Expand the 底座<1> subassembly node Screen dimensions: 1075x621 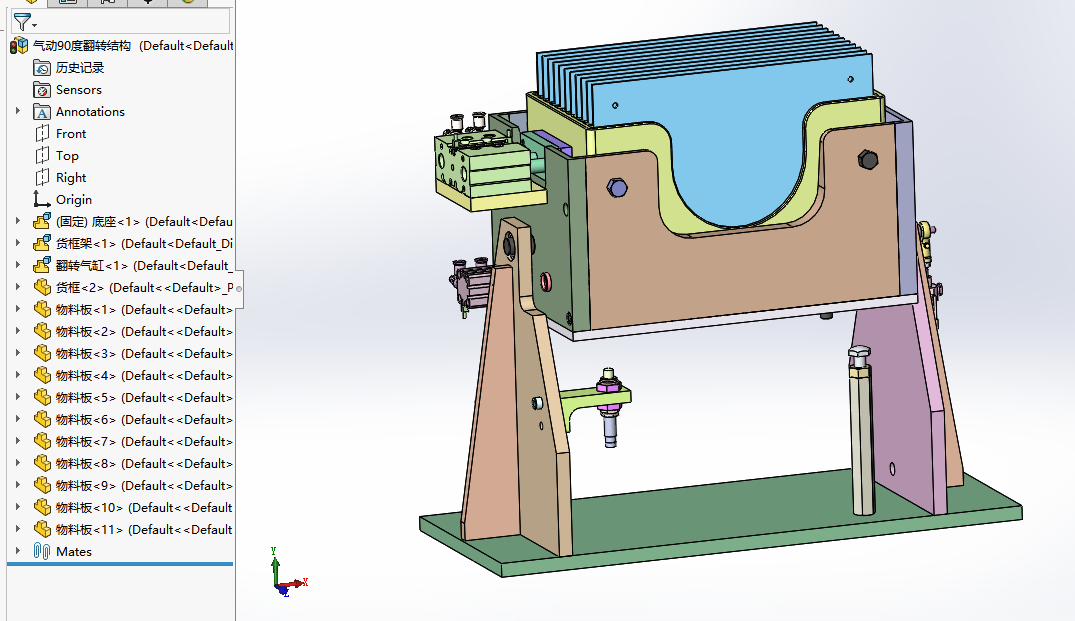pos(18,221)
